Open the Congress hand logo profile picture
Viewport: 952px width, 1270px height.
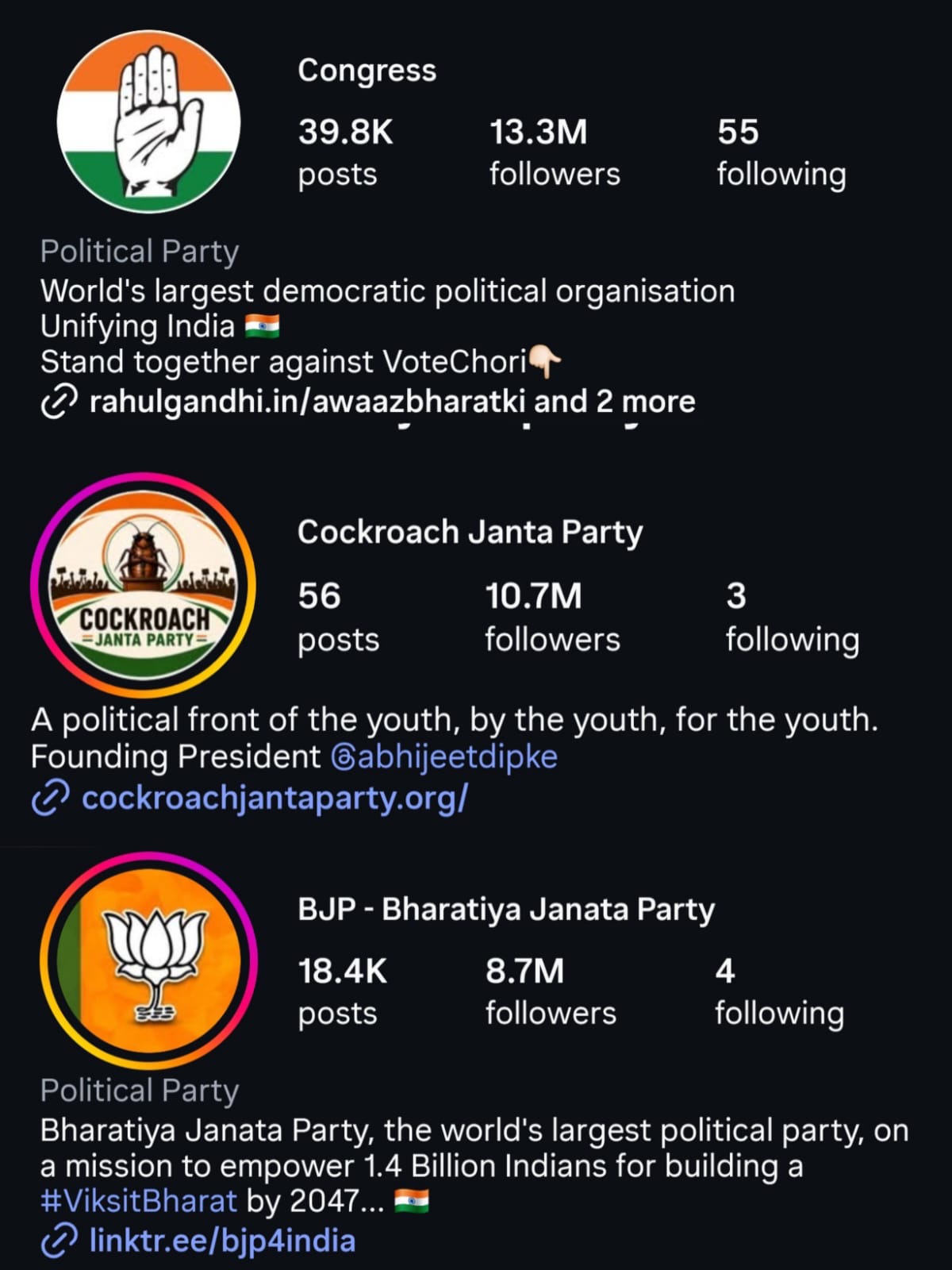[148, 122]
